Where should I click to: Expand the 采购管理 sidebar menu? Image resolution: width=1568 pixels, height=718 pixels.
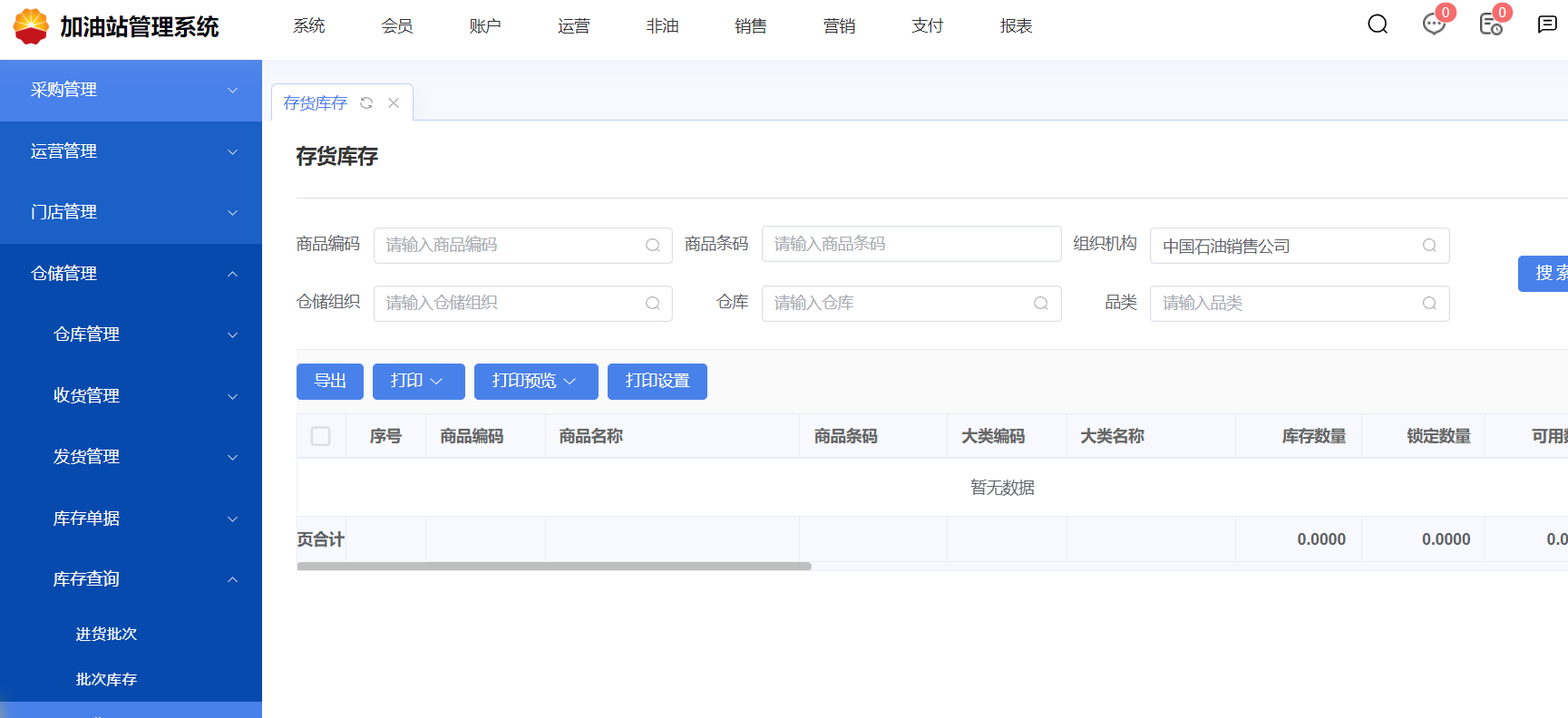131,91
